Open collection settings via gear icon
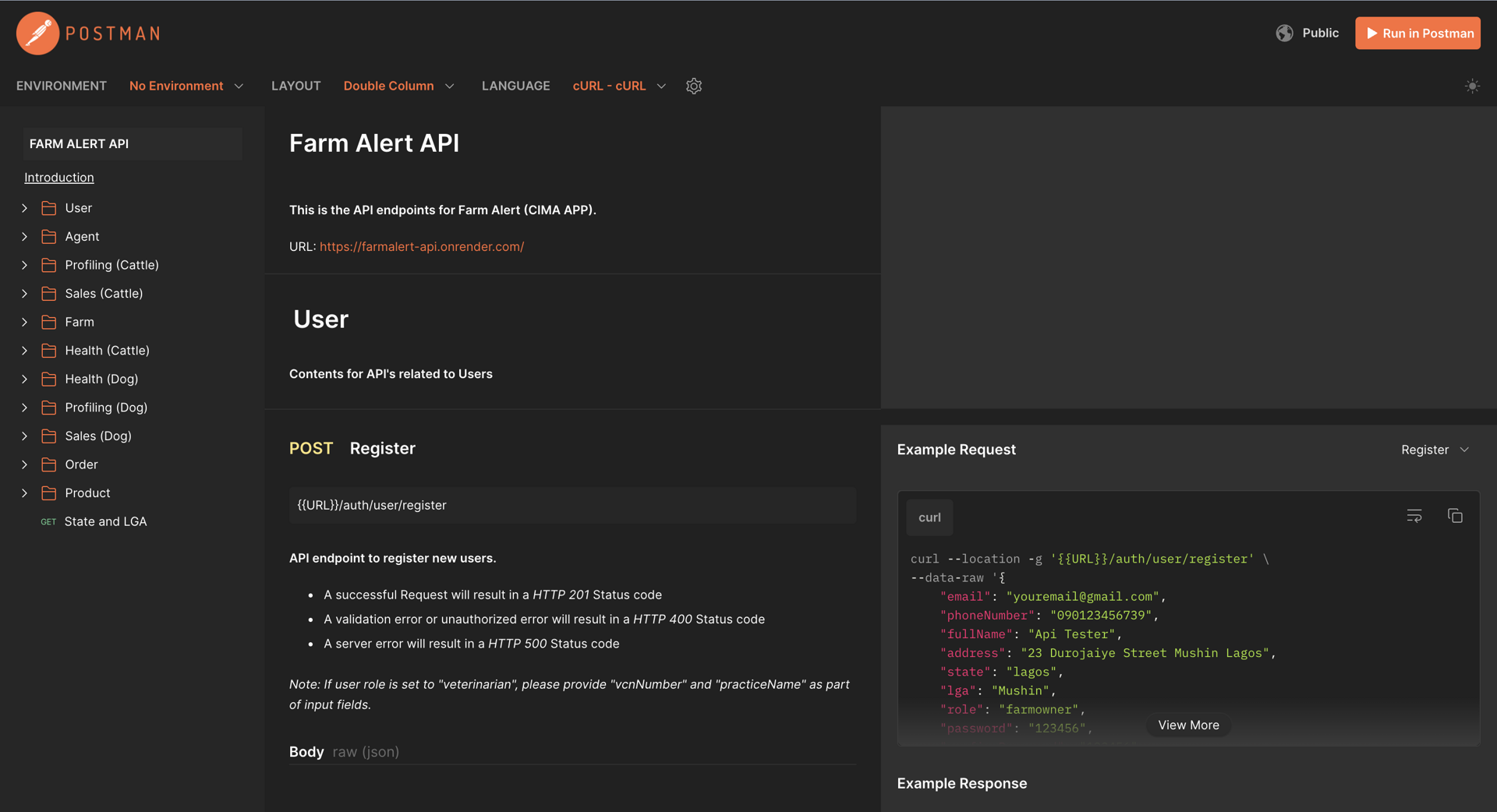 [x=694, y=86]
